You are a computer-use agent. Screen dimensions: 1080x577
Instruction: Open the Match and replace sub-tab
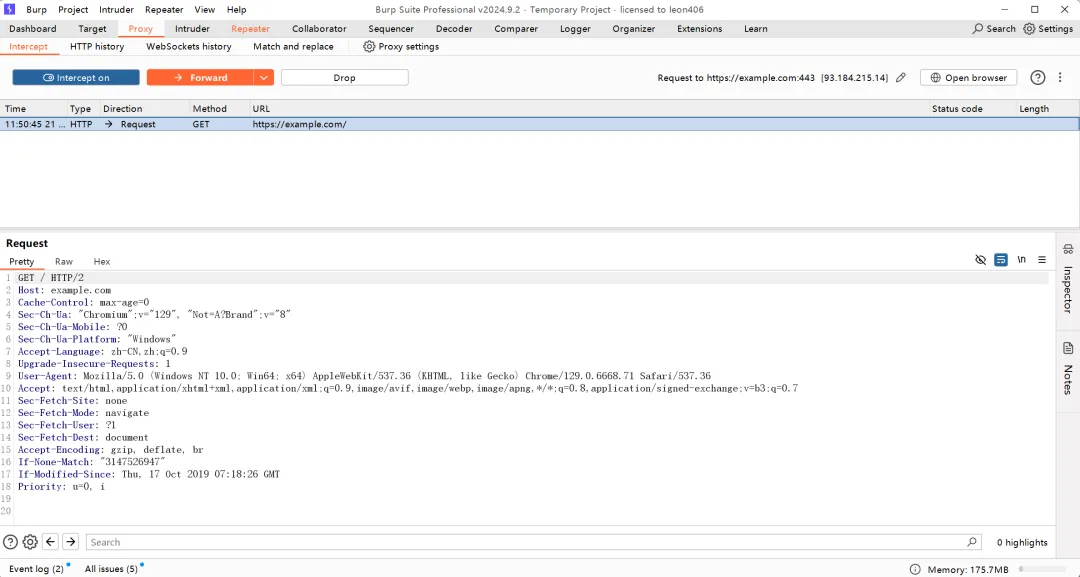[293, 47]
